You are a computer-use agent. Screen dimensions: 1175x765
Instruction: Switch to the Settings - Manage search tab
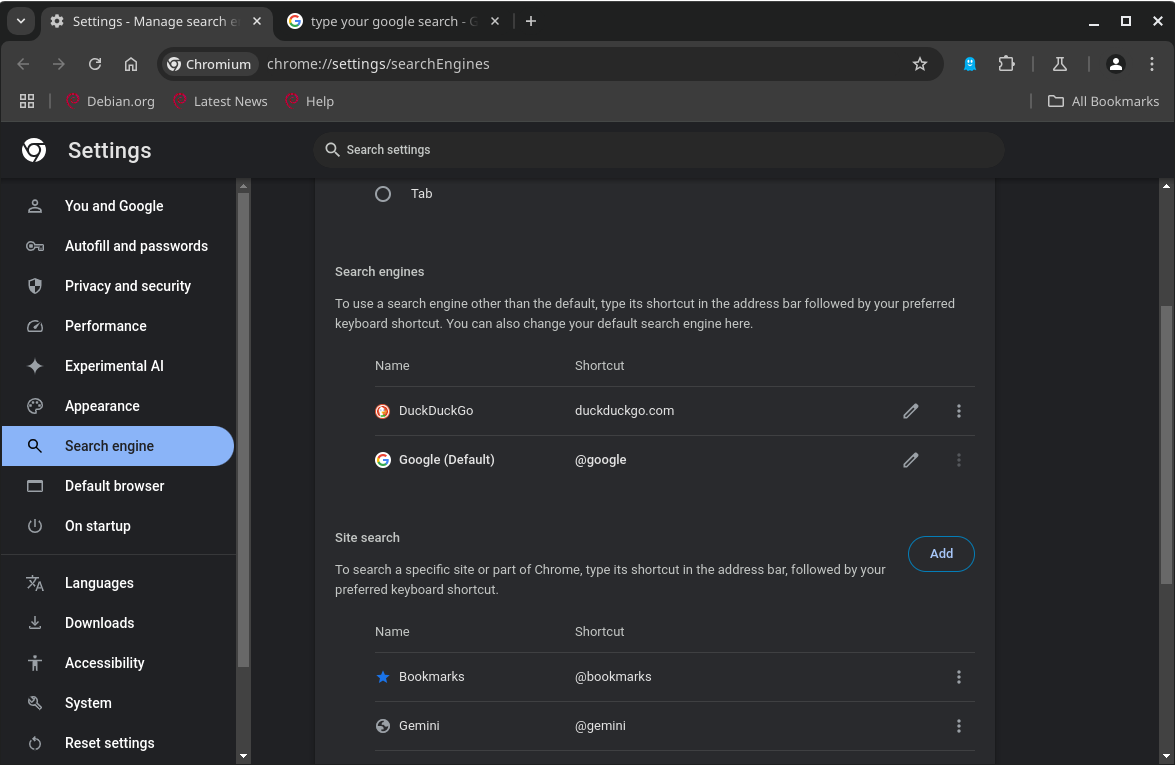pyautogui.click(x=157, y=21)
